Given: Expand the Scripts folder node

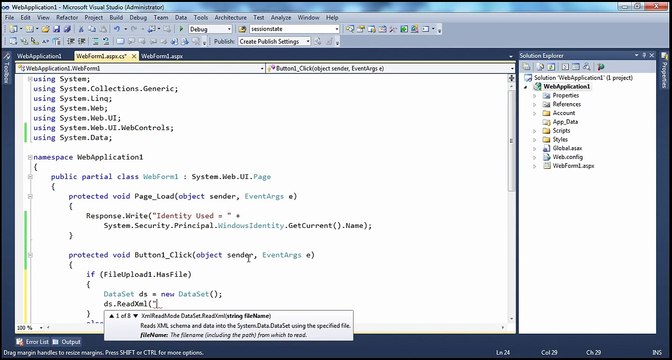Looking at the screenshot, I should pyautogui.click(x=535, y=131).
